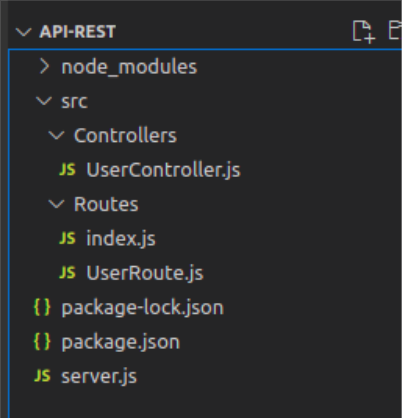Click the braces icon beside package.json
This screenshot has height=418, width=402.
point(42,342)
